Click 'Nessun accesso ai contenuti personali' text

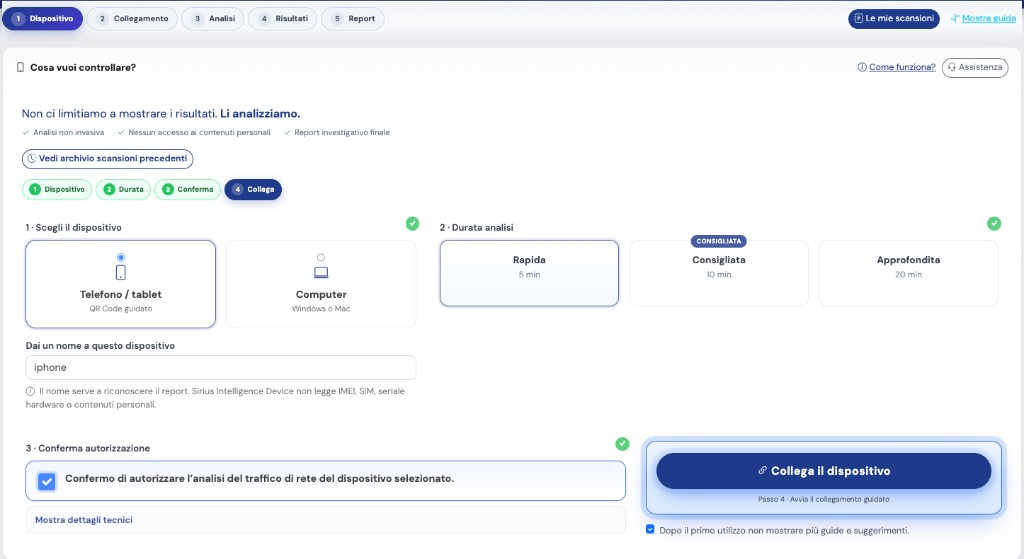199,133
